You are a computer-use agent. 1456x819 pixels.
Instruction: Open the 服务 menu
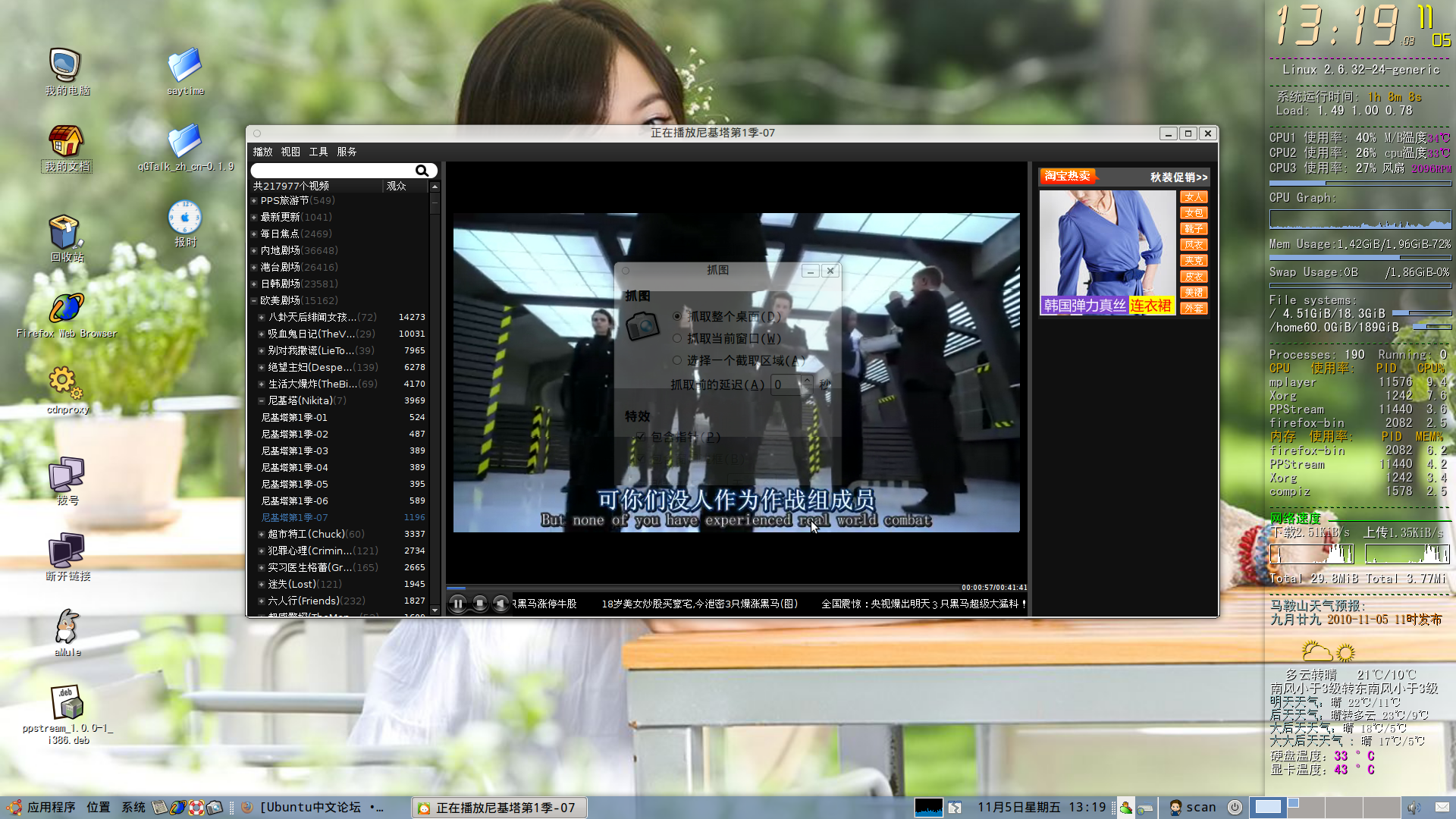tap(347, 152)
